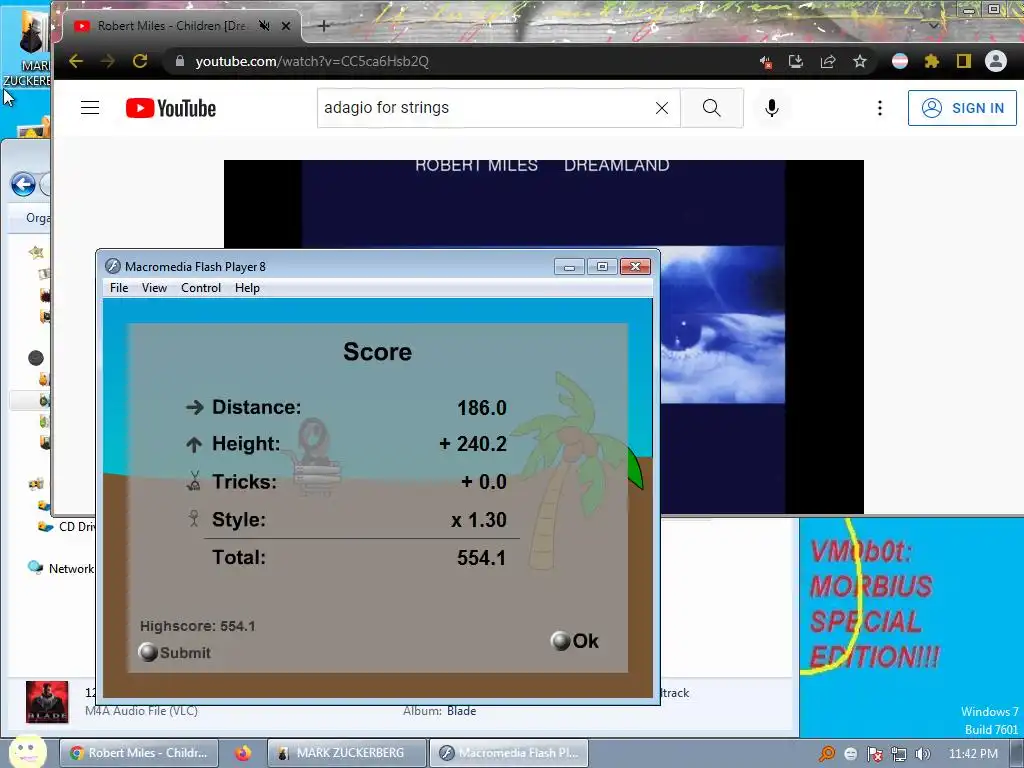This screenshot has width=1024, height=768.
Task: Click the smiley face tray icon
Action: click(x=850, y=754)
